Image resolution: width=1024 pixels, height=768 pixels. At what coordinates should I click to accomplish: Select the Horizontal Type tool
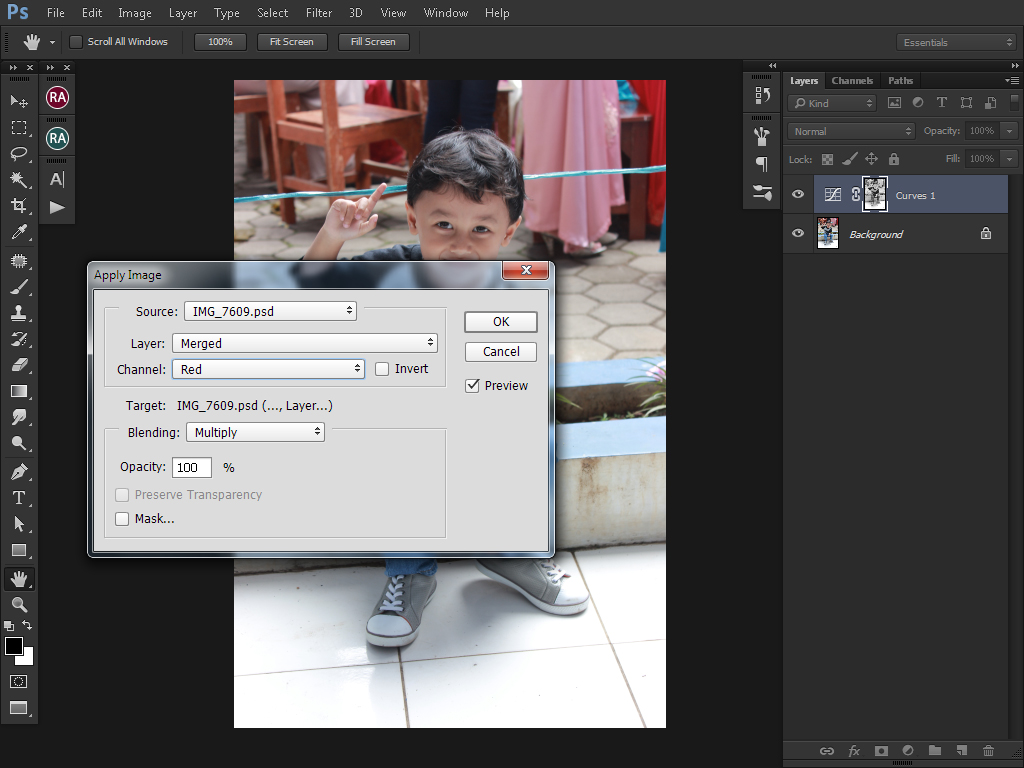[x=19, y=498]
